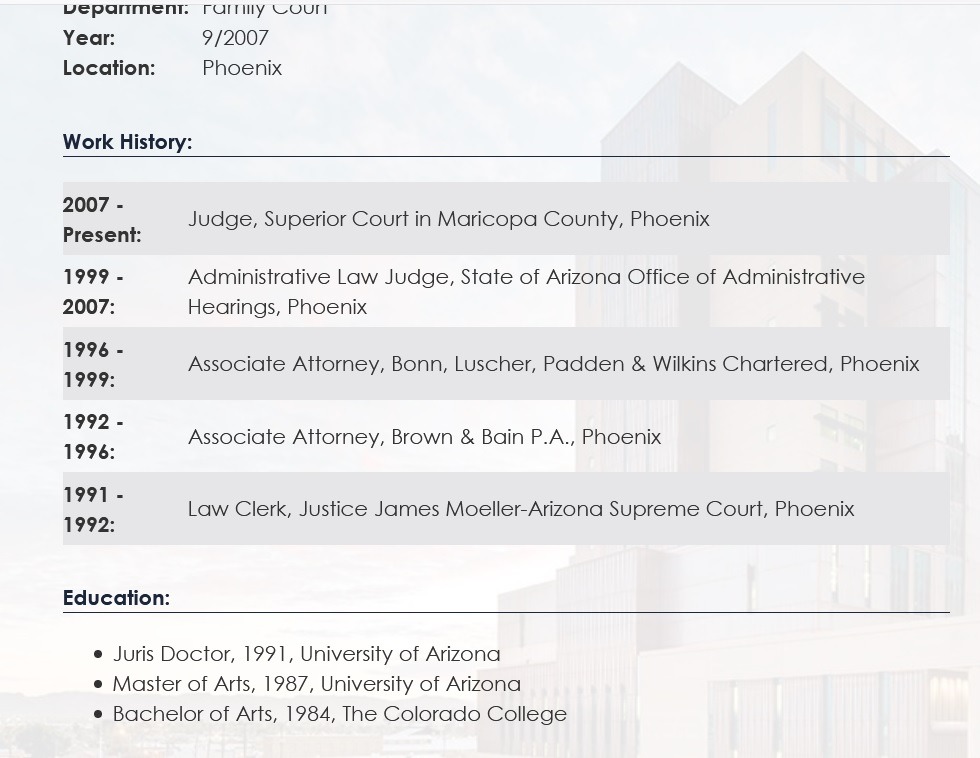
Task: Select the 1992 - 1996 date cell
Action: [93, 437]
